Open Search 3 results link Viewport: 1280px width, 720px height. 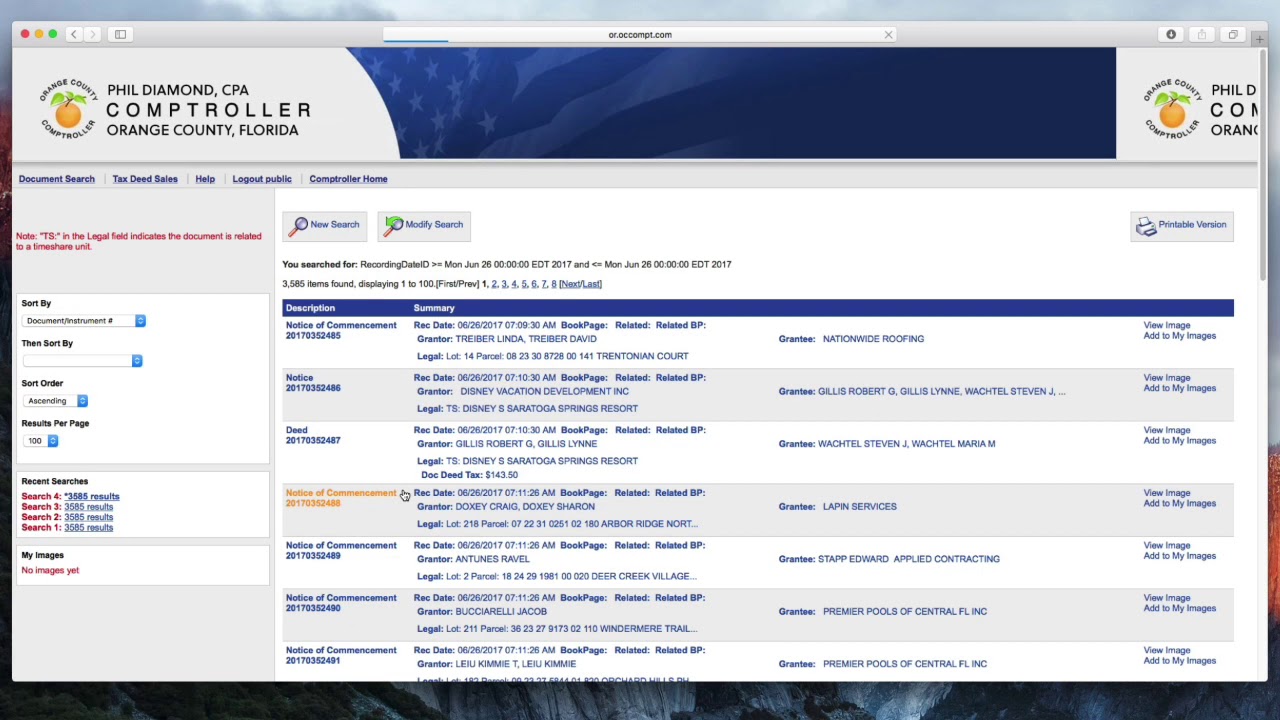pyautogui.click(x=89, y=507)
